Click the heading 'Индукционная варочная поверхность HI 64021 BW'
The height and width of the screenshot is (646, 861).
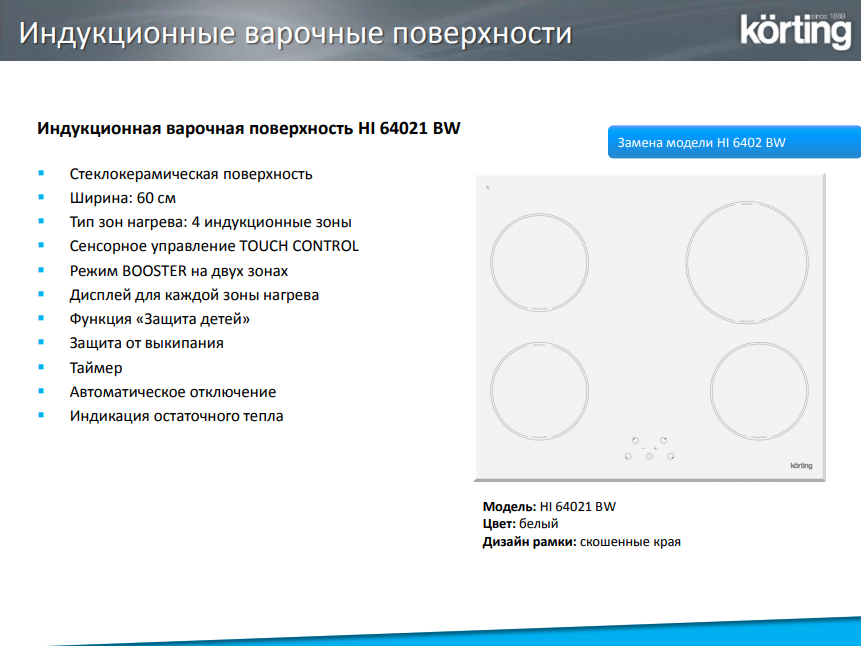pyautogui.click(x=249, y=129)
